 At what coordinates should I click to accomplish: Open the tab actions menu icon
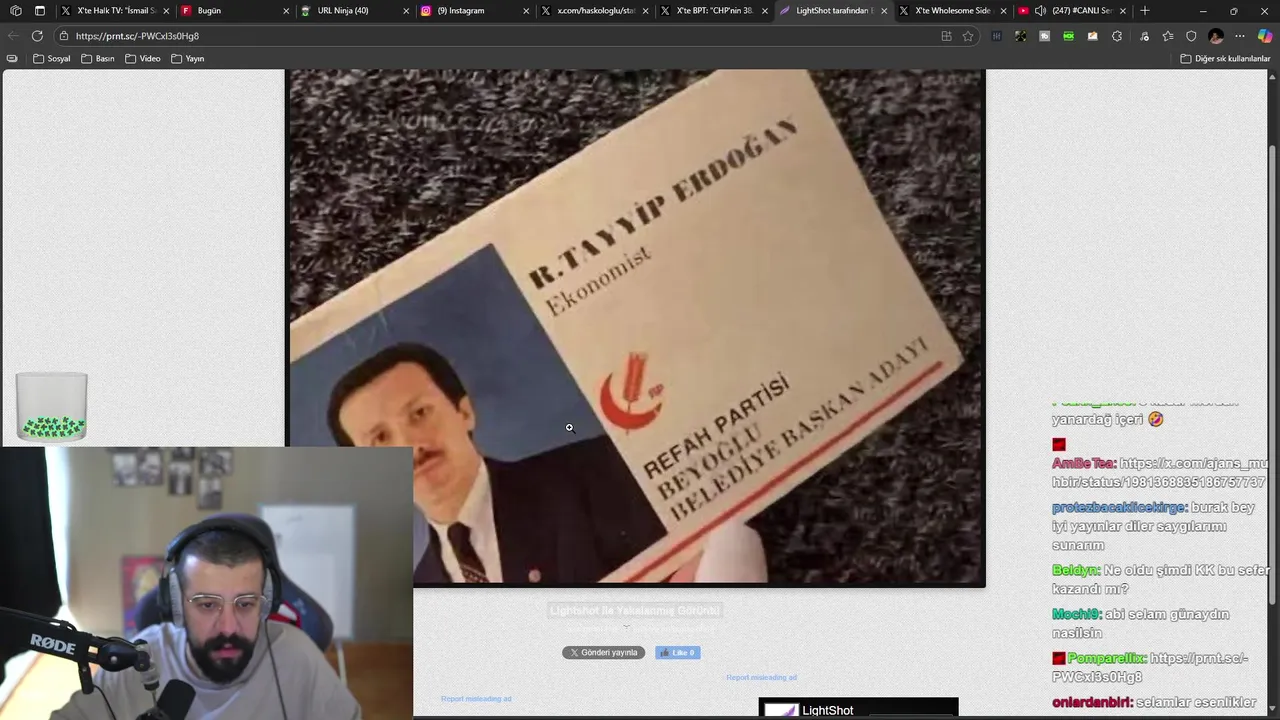coord(40,11)
